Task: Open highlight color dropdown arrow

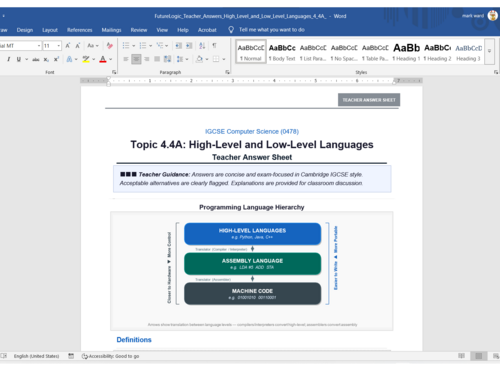Action: coord(94,59)
